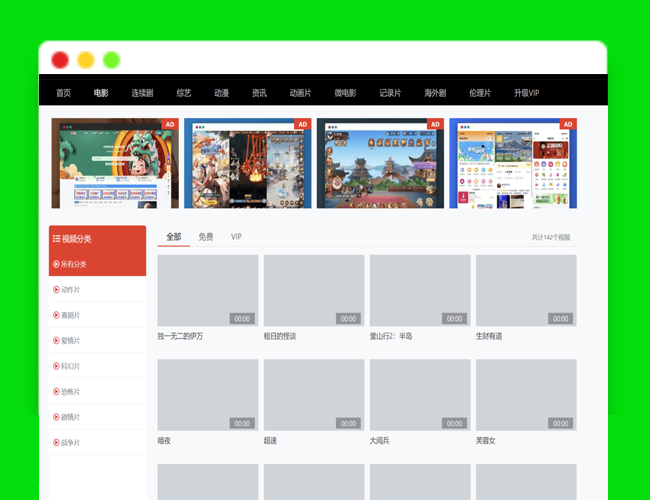This screenshot has height=500, width=650.
Task: Click the 大阅兵 video title
Action: (x=380, y=441)
